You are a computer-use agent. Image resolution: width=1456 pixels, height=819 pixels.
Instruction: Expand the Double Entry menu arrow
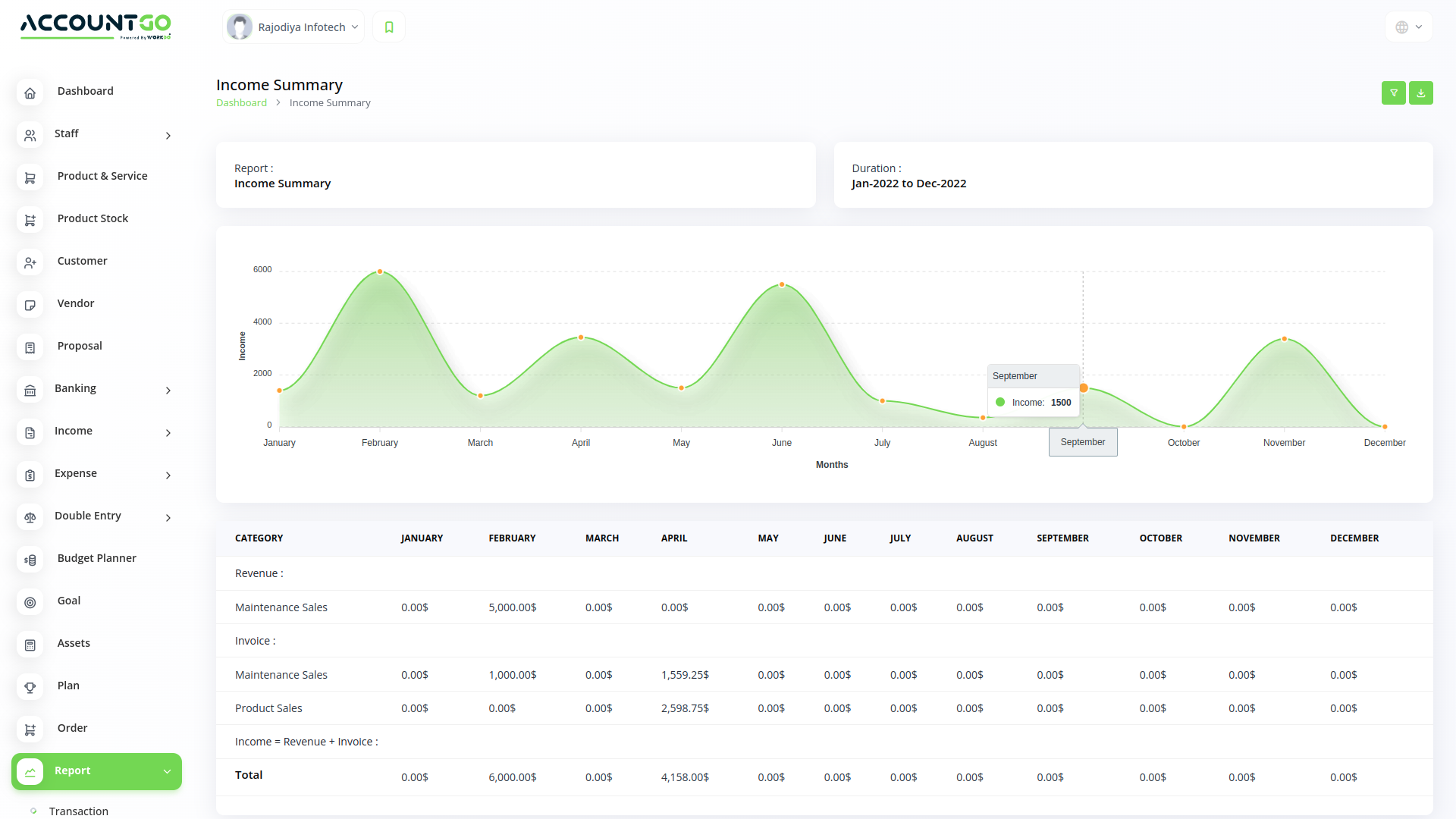pyautogui.click(x=168, y=518)
